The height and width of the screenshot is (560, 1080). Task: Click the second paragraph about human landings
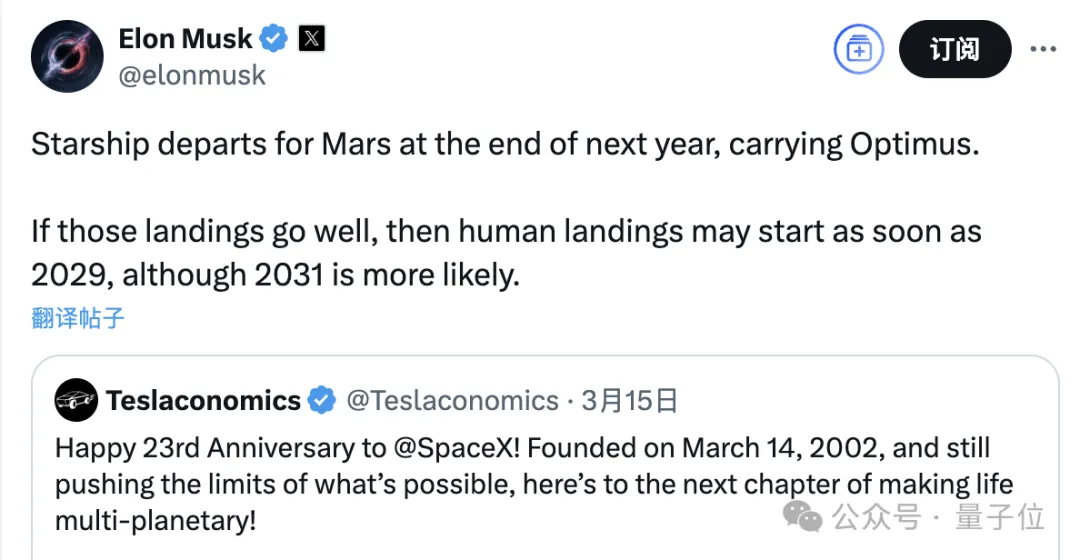tap(505, 252)
